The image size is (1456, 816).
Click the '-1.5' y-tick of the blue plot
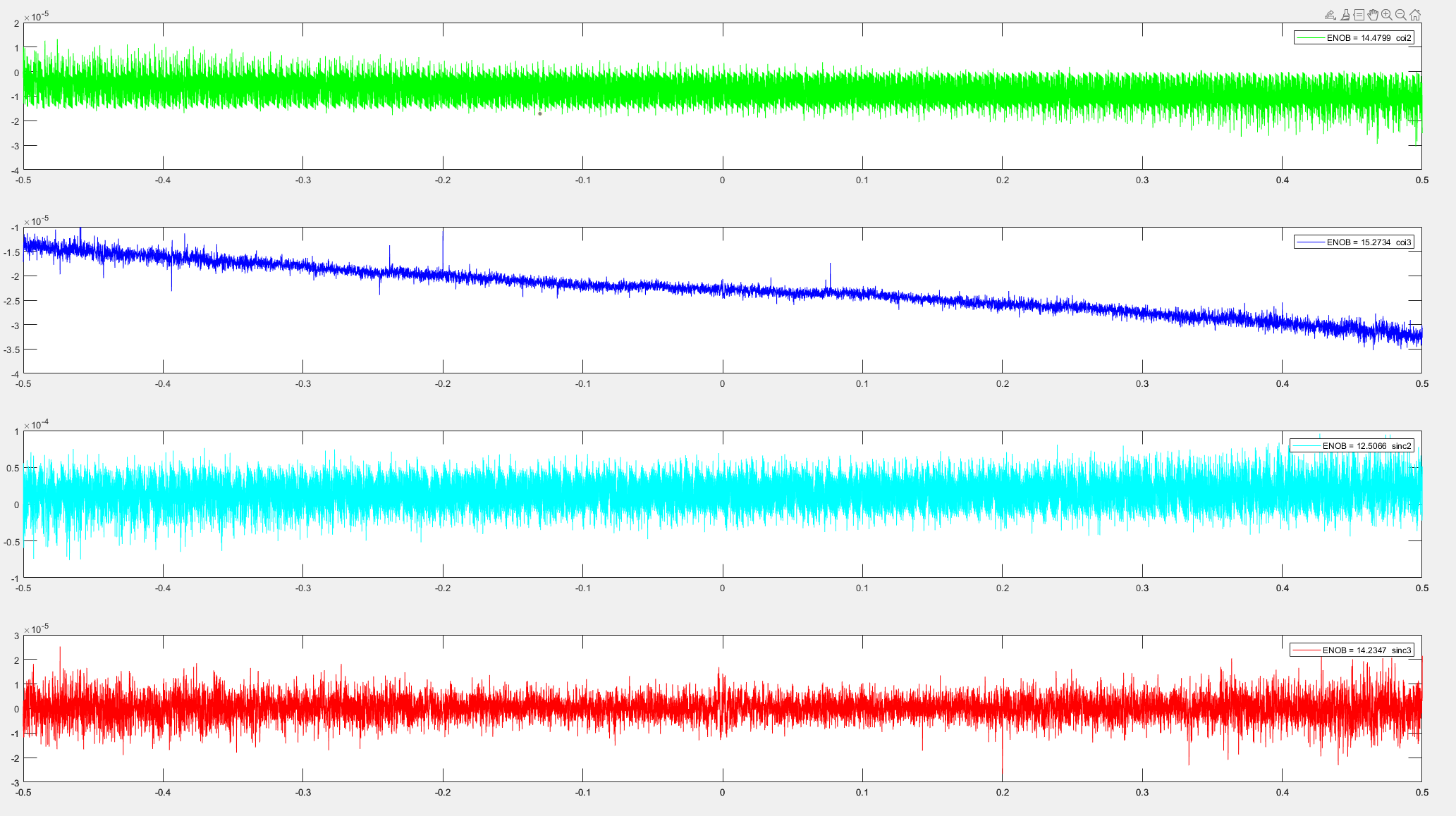11,252
